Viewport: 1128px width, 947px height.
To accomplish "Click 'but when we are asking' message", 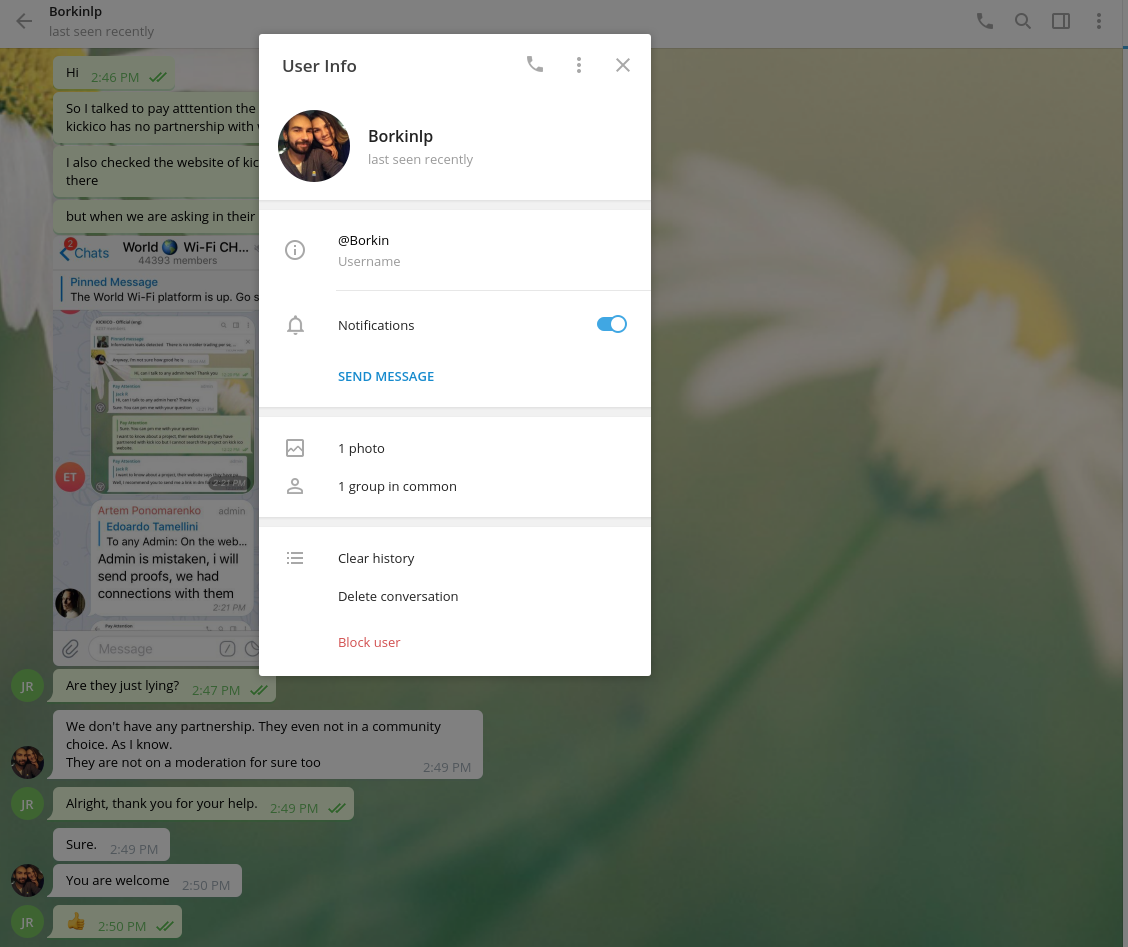I will (156, 217).
